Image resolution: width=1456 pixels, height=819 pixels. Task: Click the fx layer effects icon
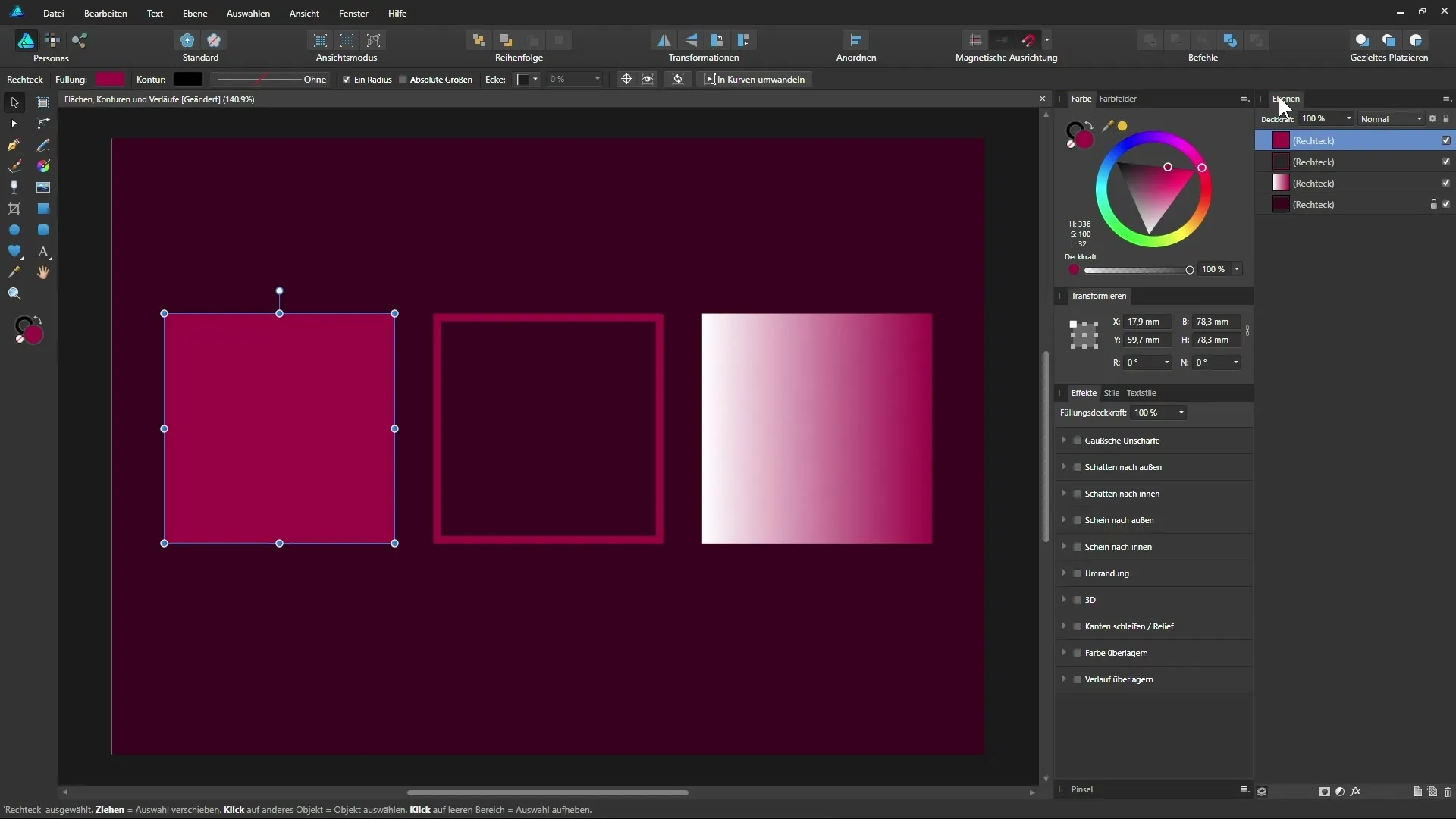[x=1355, y=792]
